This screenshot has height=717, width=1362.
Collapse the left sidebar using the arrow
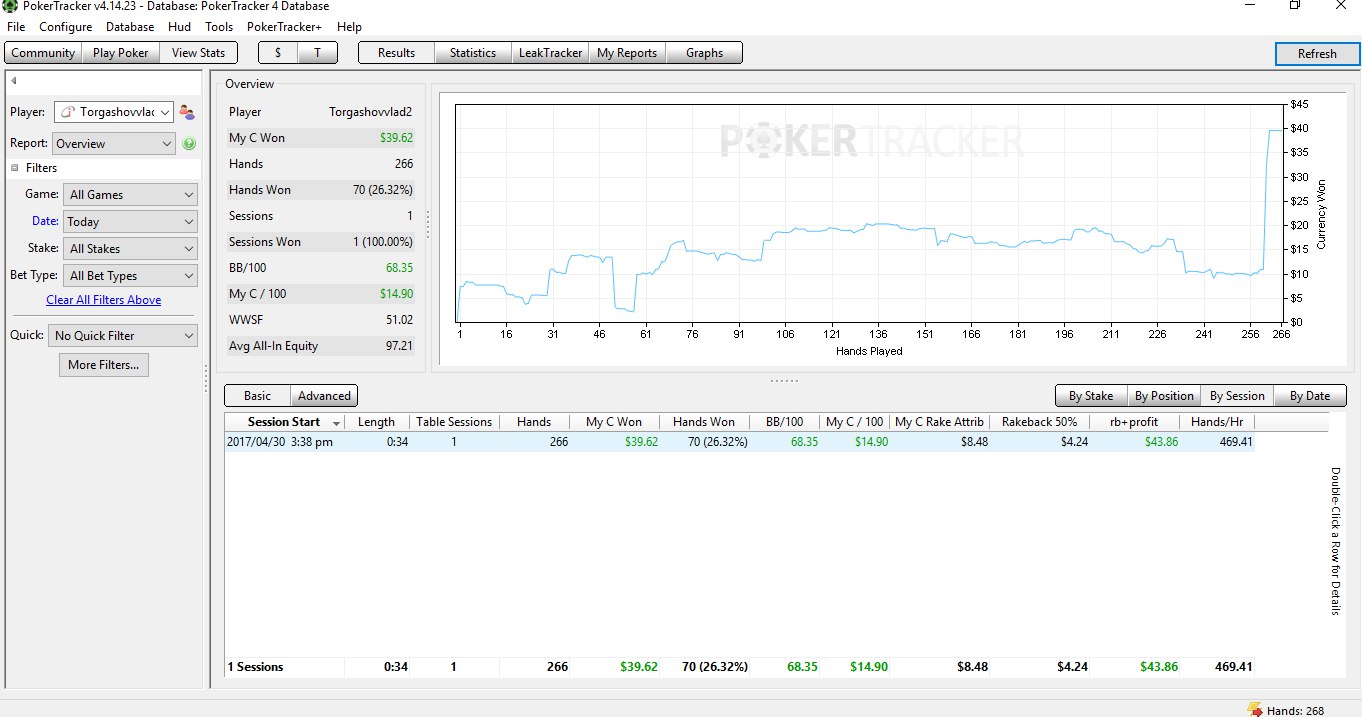[x=14, y=81]
